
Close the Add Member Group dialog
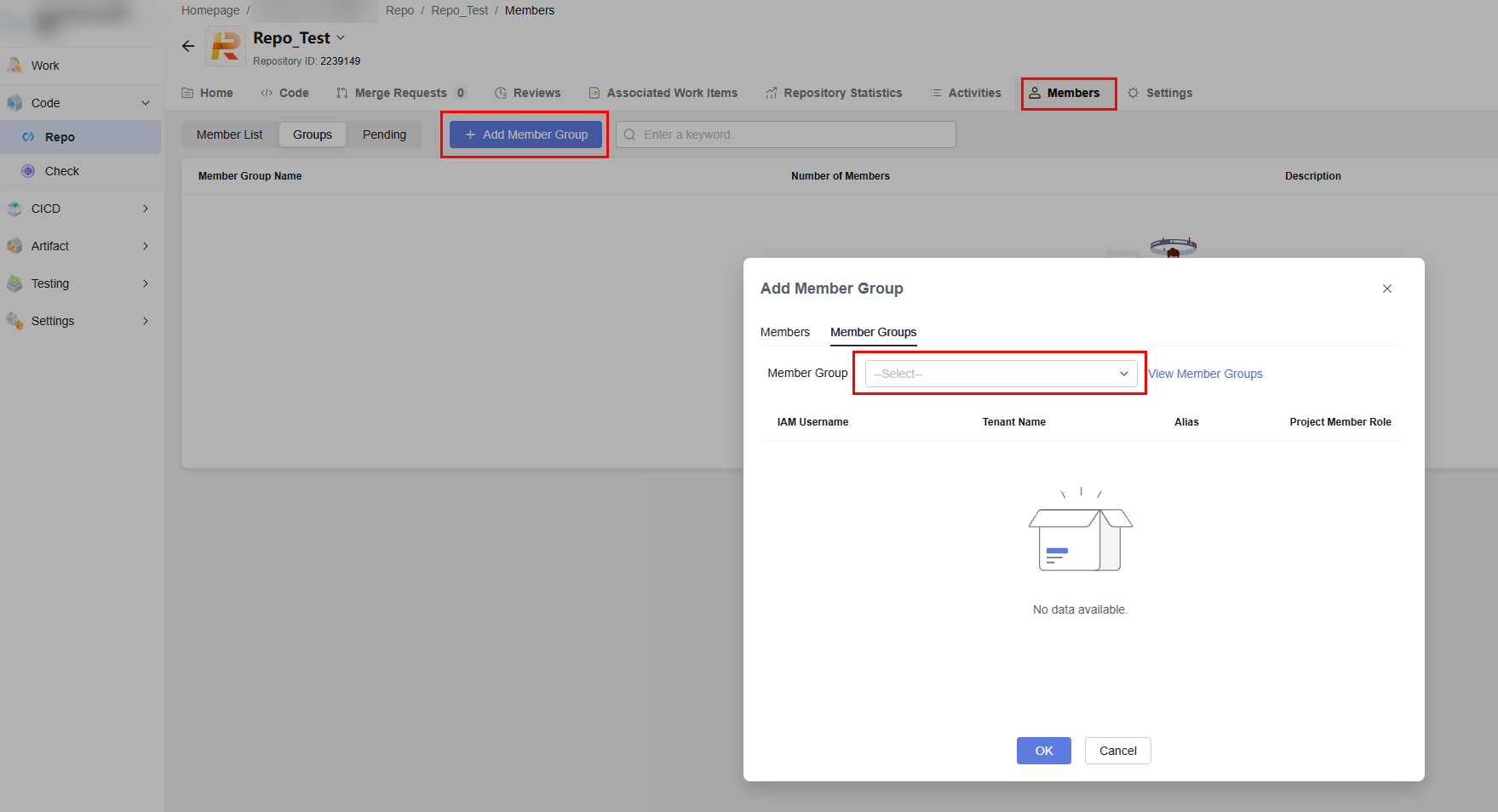1387,289
